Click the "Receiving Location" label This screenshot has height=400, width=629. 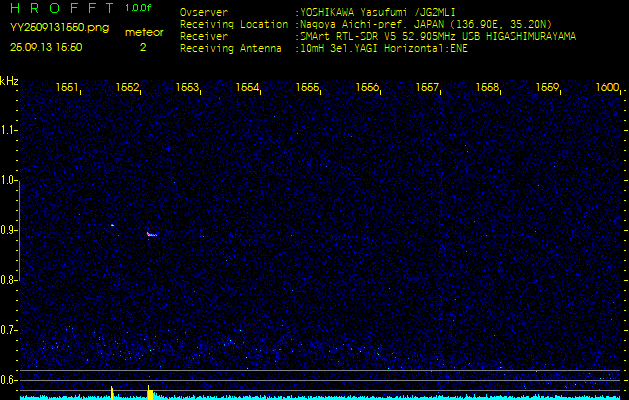click(234, 24)
